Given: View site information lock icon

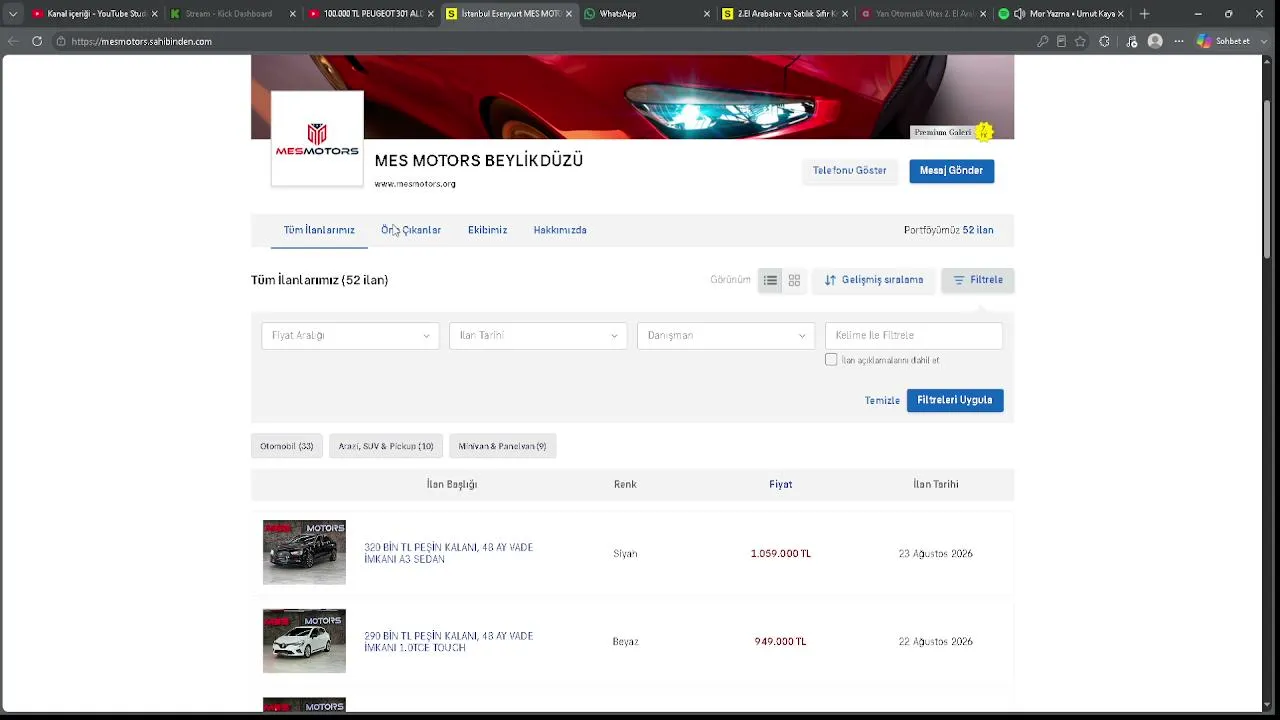Looking at the screenshot, I should point(61,41).
